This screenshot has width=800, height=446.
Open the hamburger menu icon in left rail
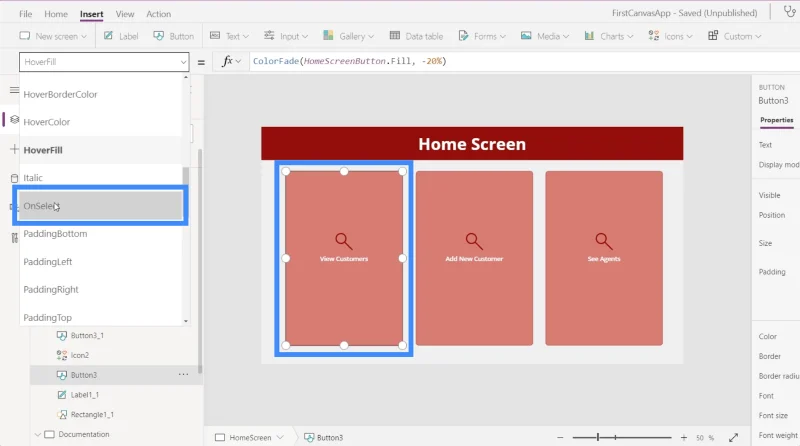14,90
